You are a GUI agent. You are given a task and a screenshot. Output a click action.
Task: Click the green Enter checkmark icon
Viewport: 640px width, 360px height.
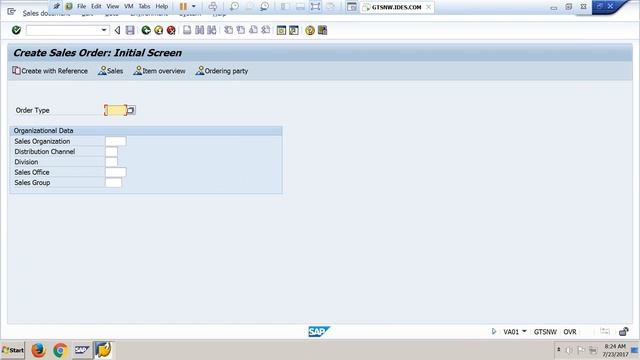pos(16,30)
